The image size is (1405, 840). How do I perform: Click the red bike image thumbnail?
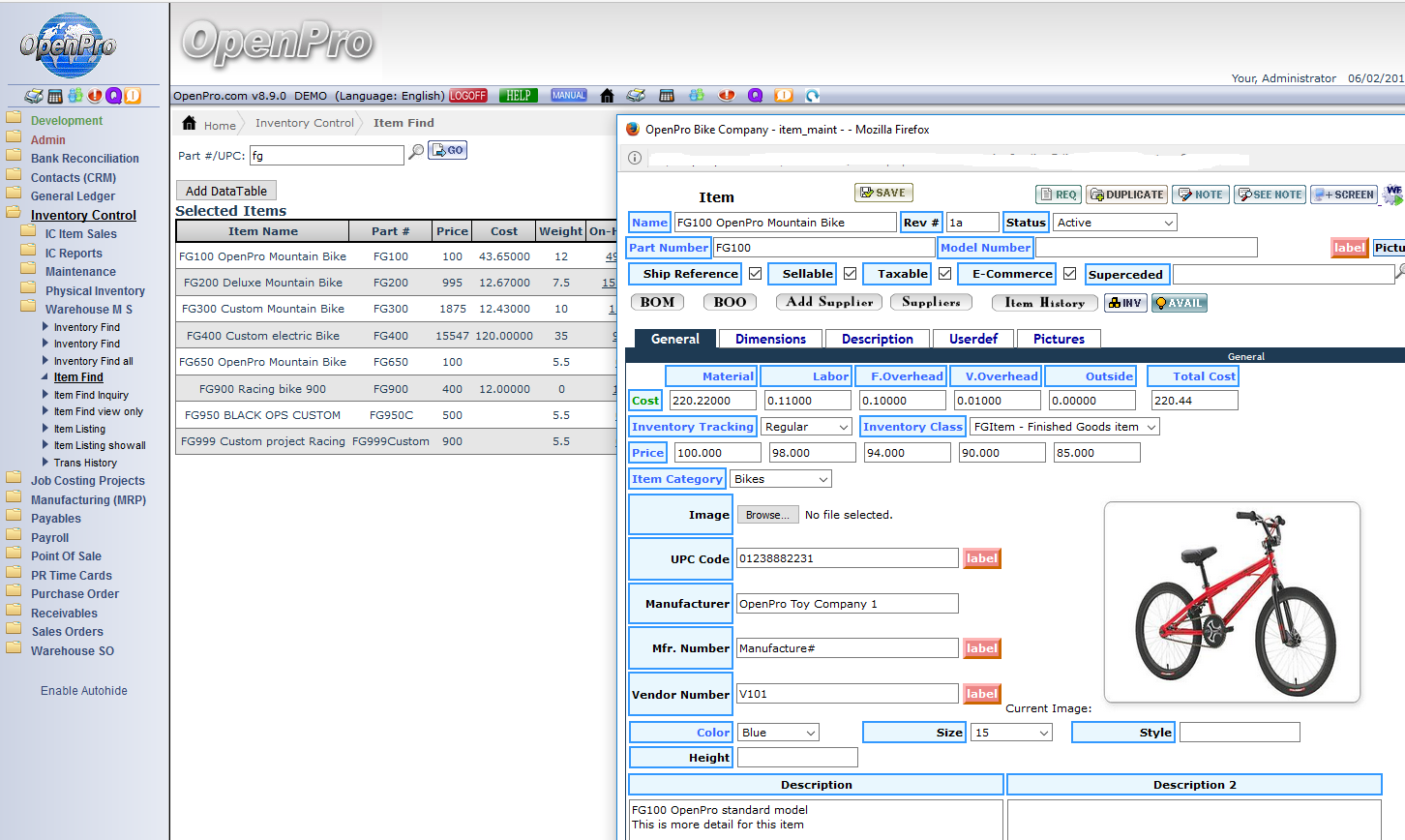[1233, 602]
